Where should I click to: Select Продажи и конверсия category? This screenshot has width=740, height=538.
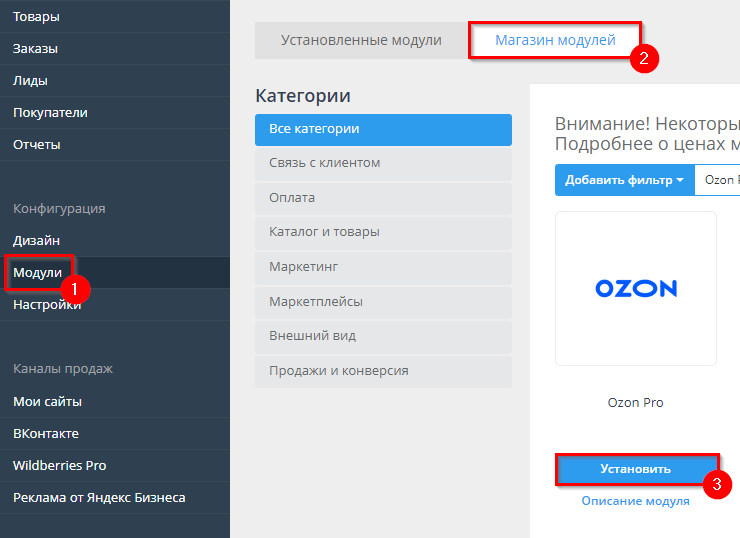tap(383, 370)
